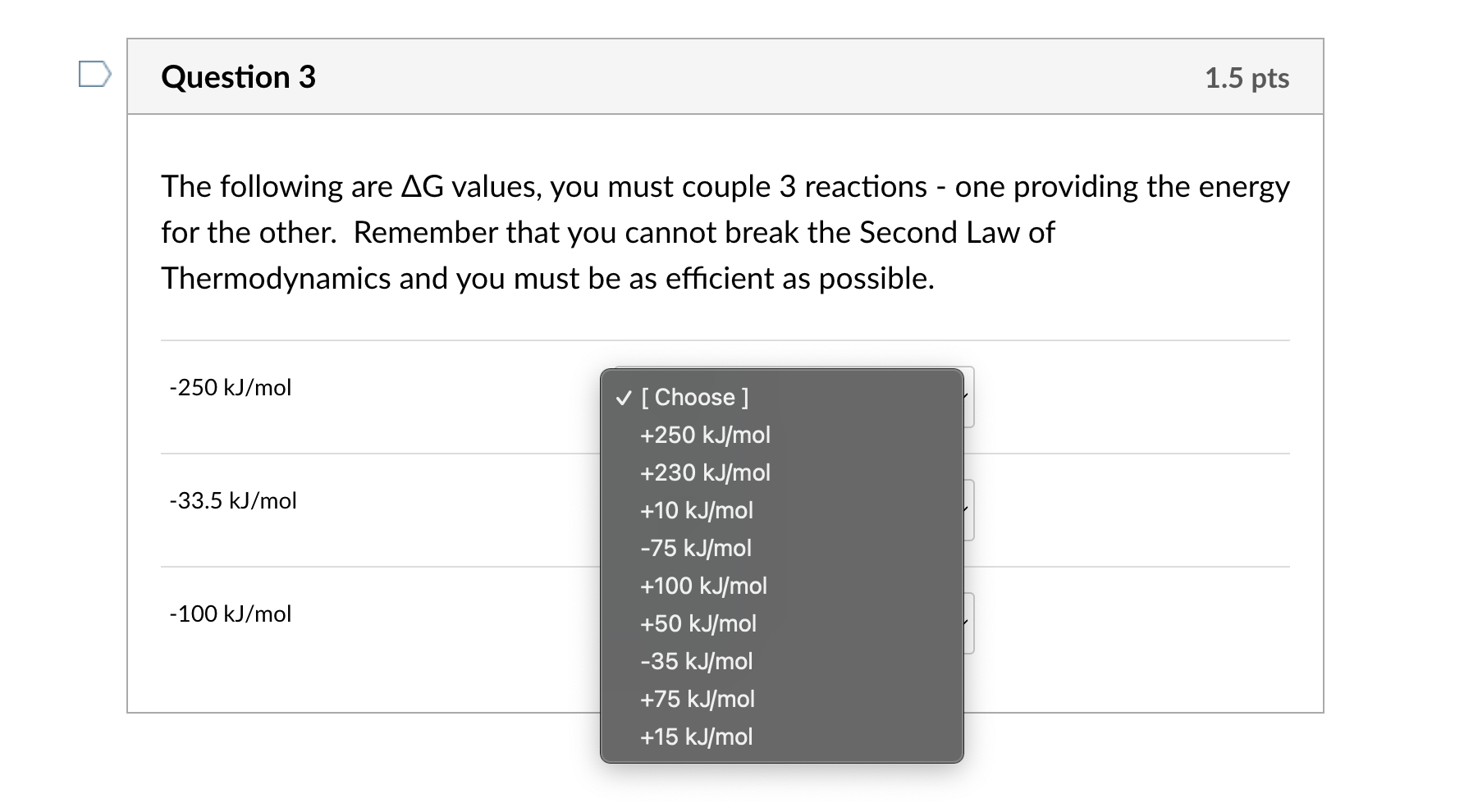Select "+50 kJ/mol" from the open dropdown
The height and width of the screenshot is (812, 1464).
click(698, 623)
